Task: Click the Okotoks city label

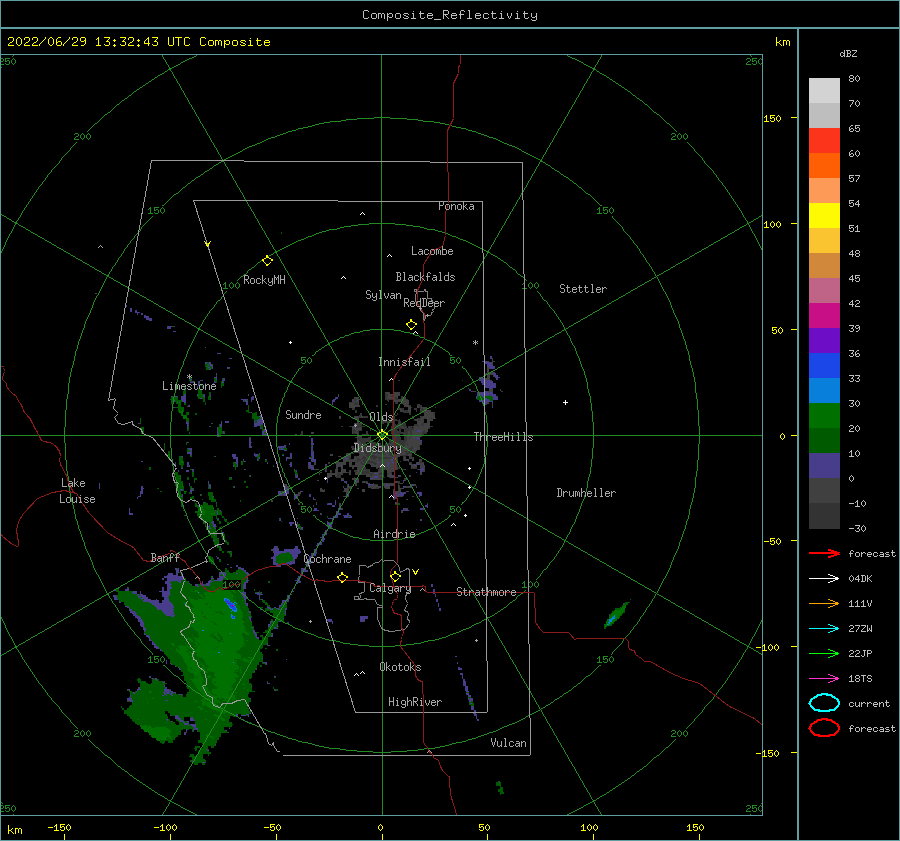Action: pyautogui.click(x=400, y=667)
